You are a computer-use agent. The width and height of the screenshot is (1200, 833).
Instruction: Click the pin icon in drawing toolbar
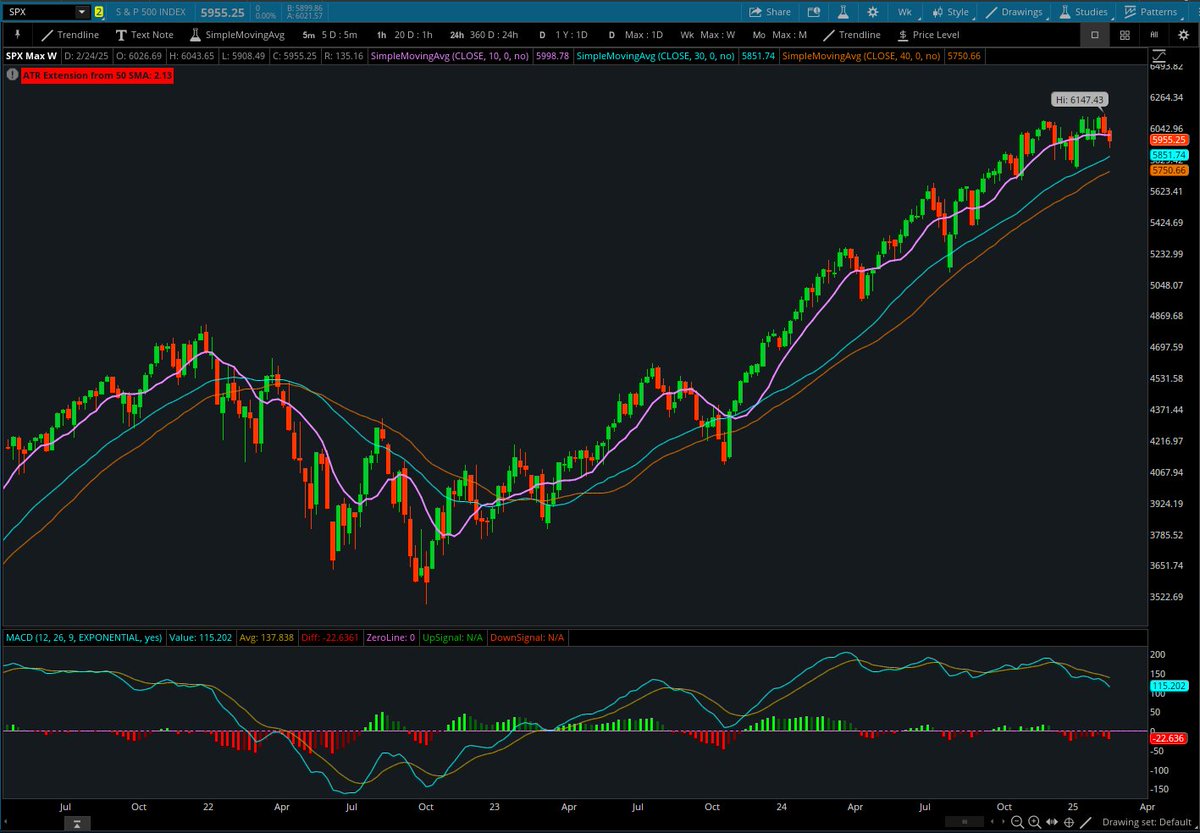coord(17,34)
